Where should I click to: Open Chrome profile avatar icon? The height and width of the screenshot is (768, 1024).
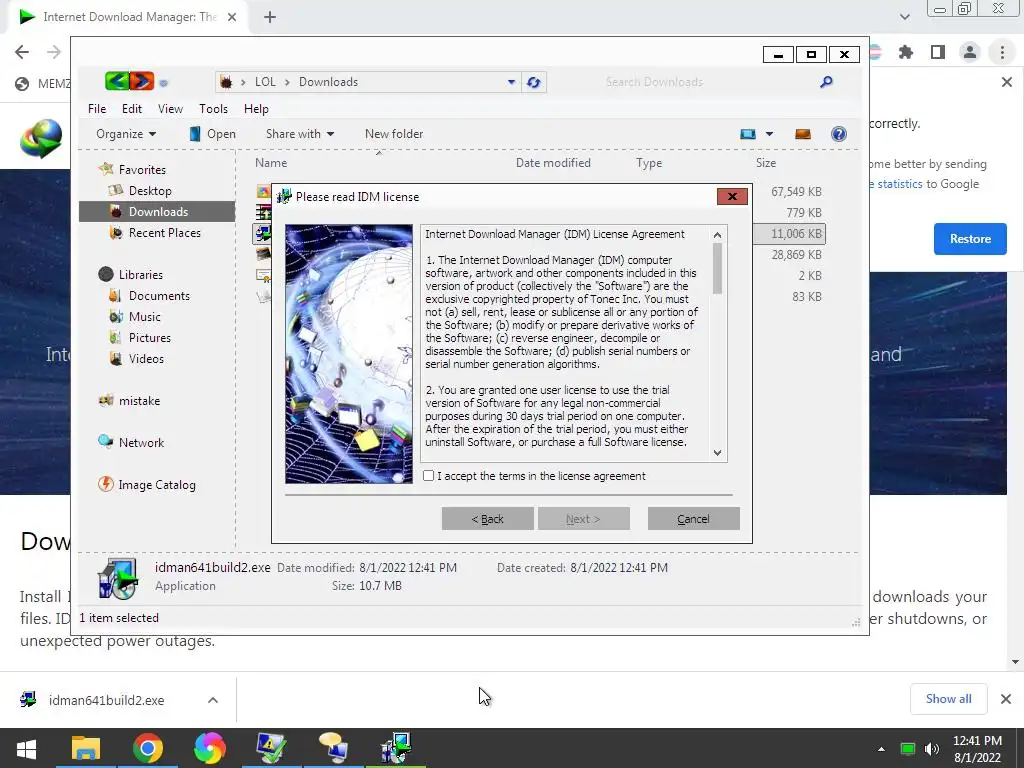(970, 52)
